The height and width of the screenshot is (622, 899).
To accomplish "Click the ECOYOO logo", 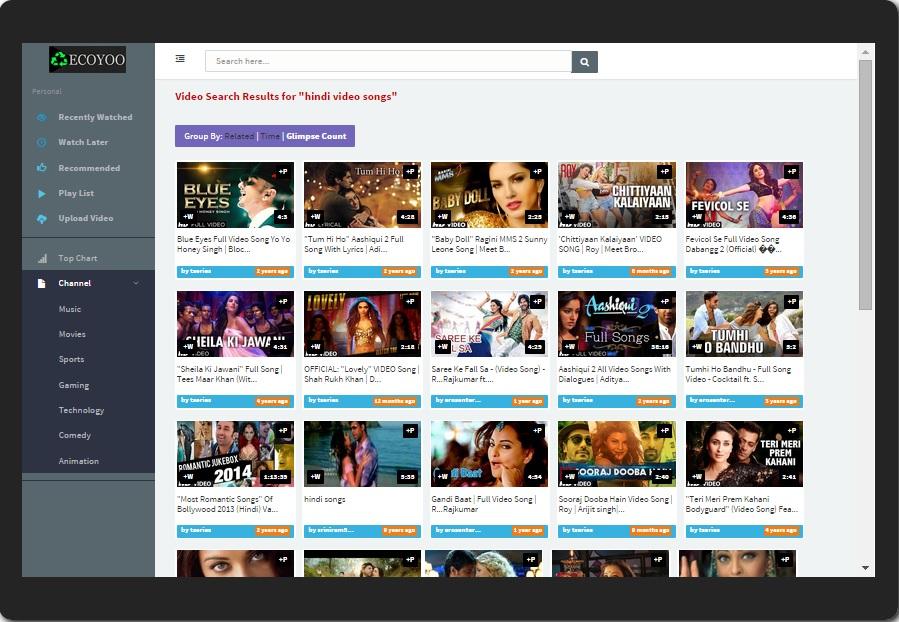I will click(87, 59).
